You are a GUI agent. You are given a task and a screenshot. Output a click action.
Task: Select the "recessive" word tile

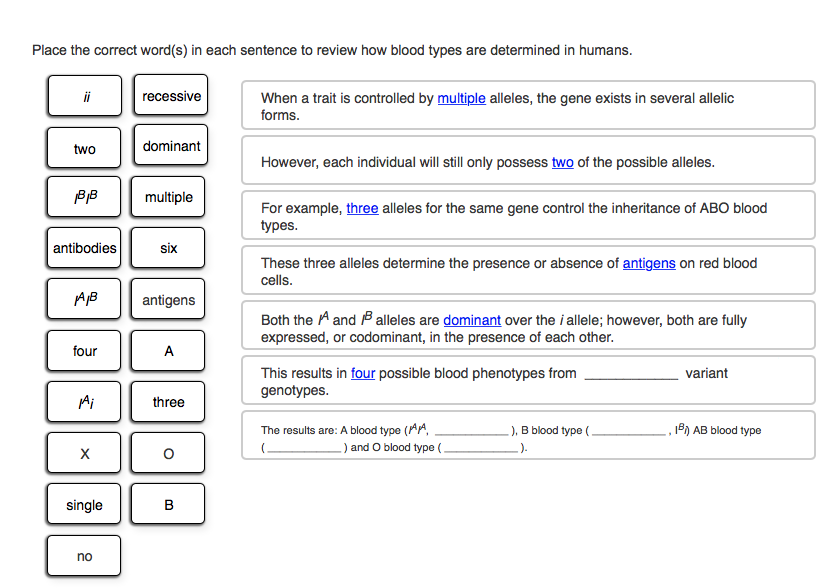(x=170, y=96)
